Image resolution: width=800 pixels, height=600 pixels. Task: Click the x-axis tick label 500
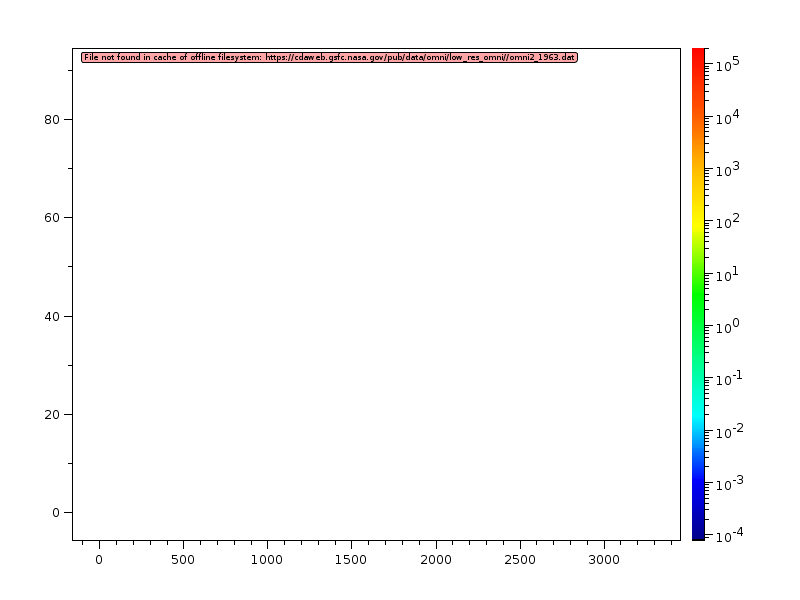tap(182, 560)
